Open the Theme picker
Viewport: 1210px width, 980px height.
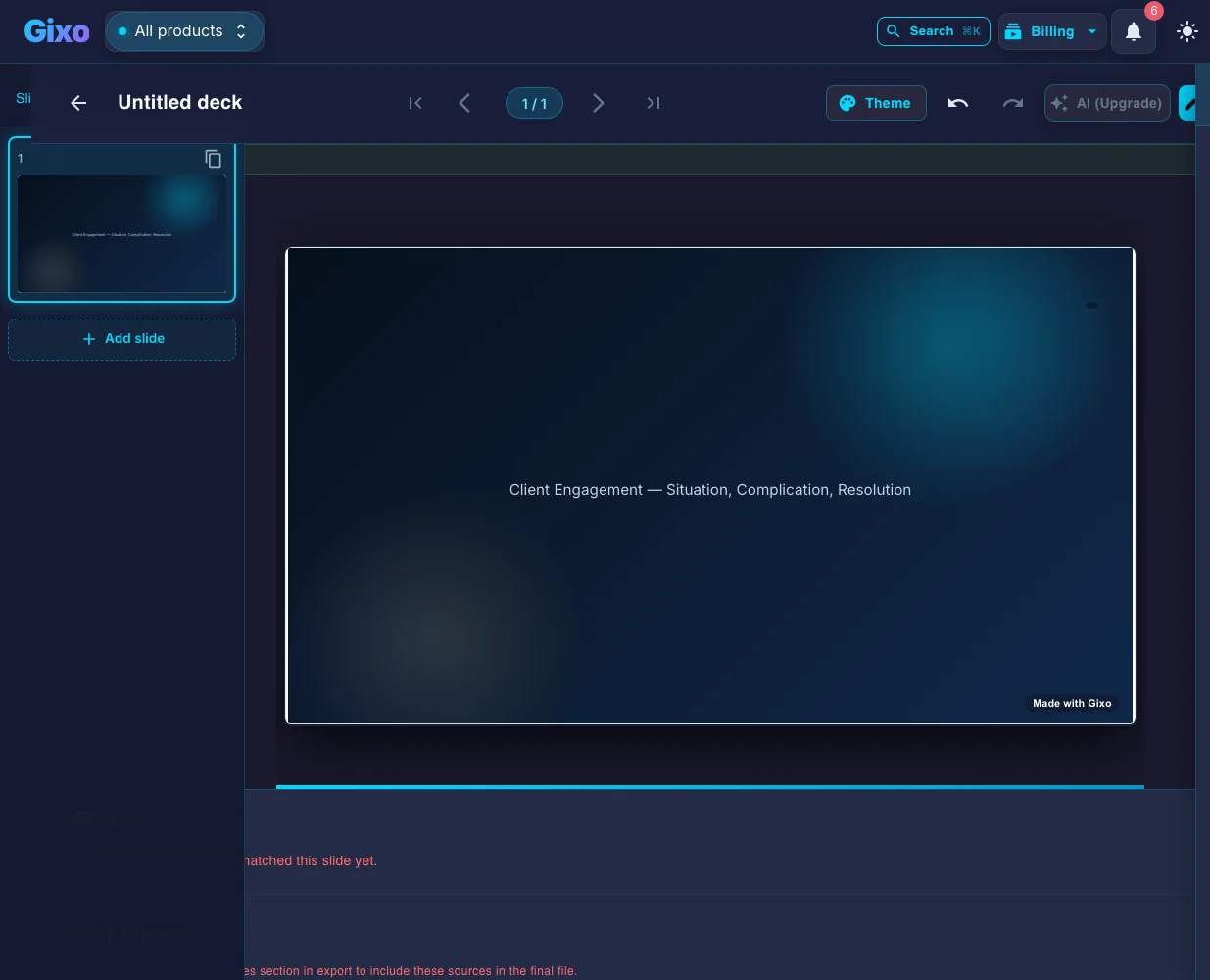[x=876, y=103]
